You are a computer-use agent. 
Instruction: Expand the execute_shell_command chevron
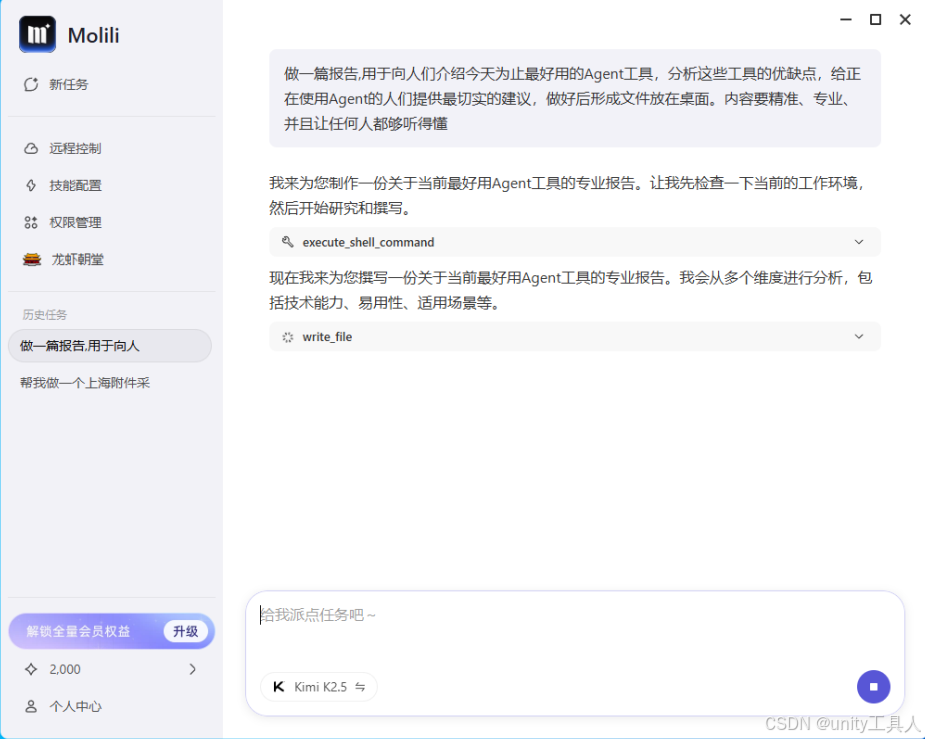(x=858, y=242)
